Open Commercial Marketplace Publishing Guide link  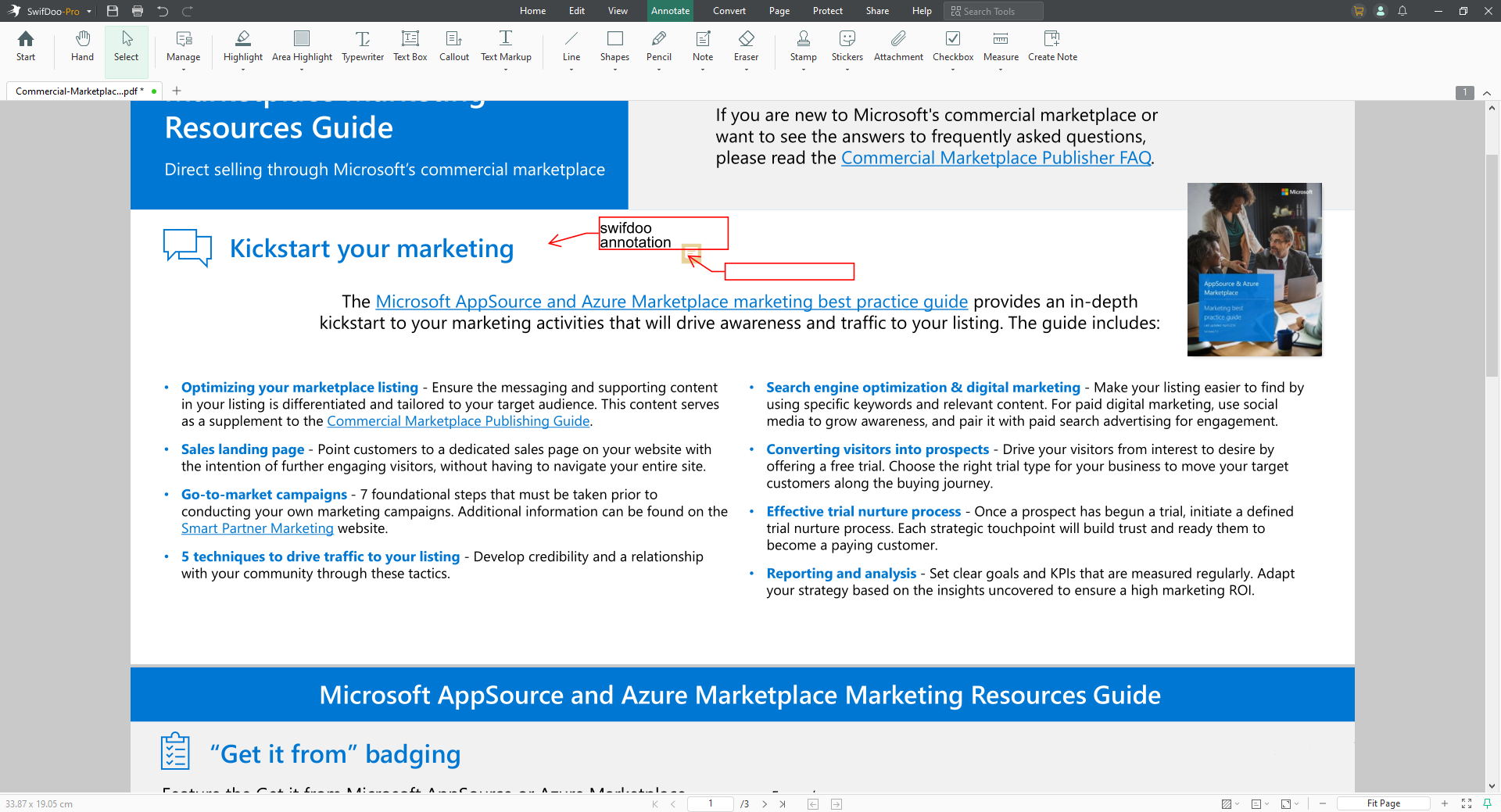[x=458, y=421]
